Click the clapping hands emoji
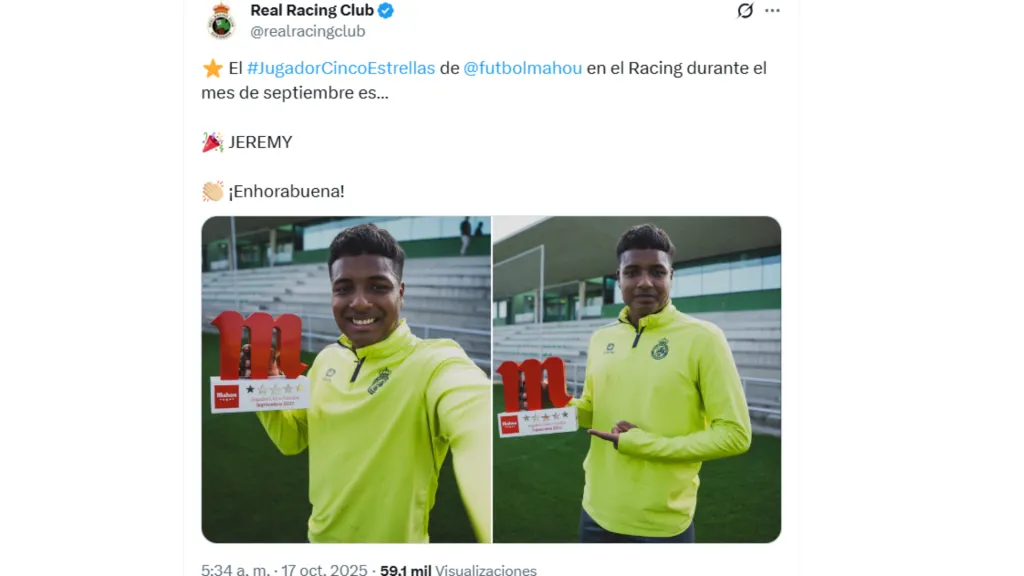 pyautogui.click(x=212, y=191)
